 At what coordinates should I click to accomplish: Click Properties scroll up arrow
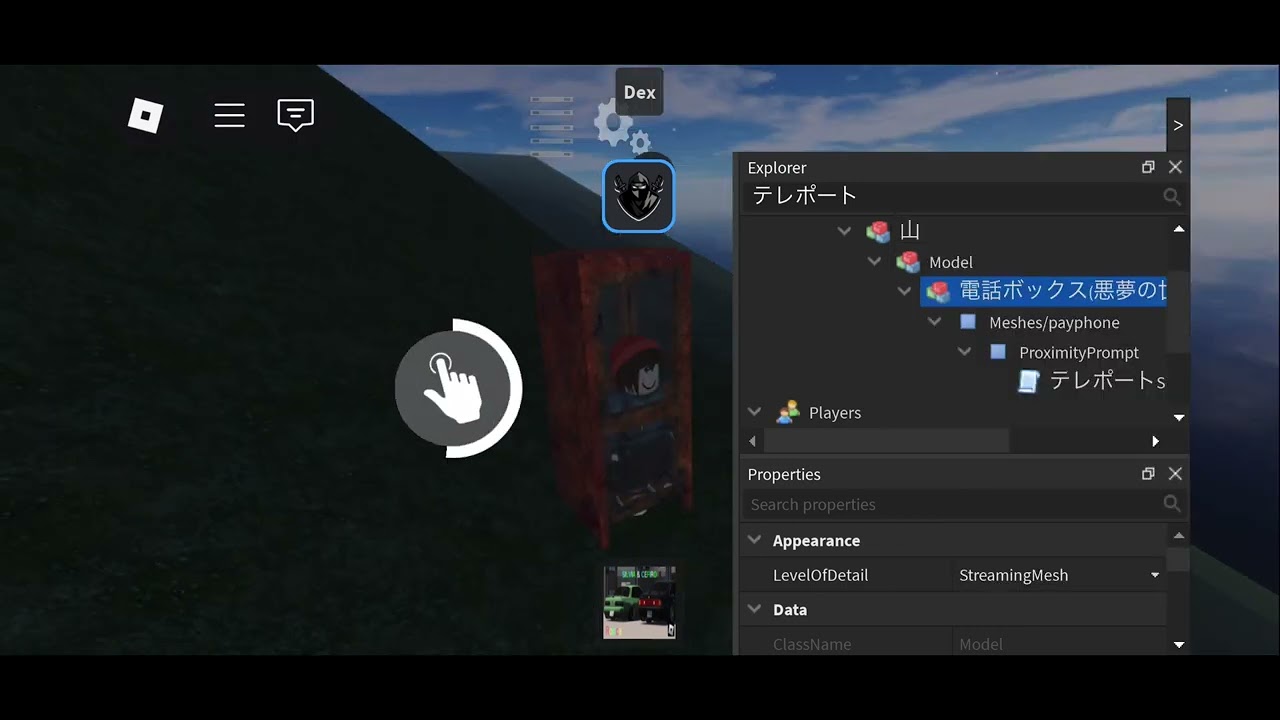(1179, 536)
